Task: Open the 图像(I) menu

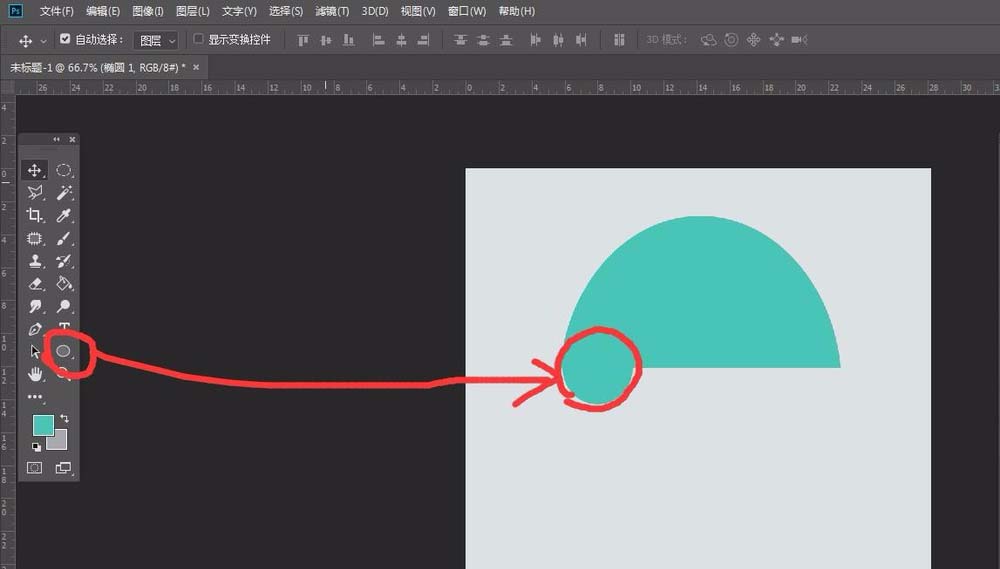Action: pos(147,11)
